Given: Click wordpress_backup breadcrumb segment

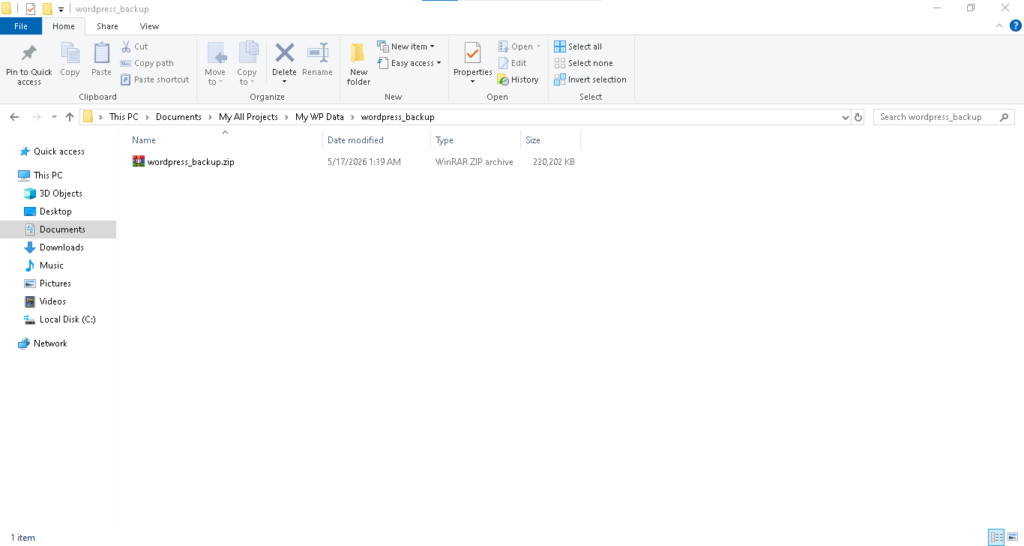Looking at the screenshot, I should click(397, 117).
